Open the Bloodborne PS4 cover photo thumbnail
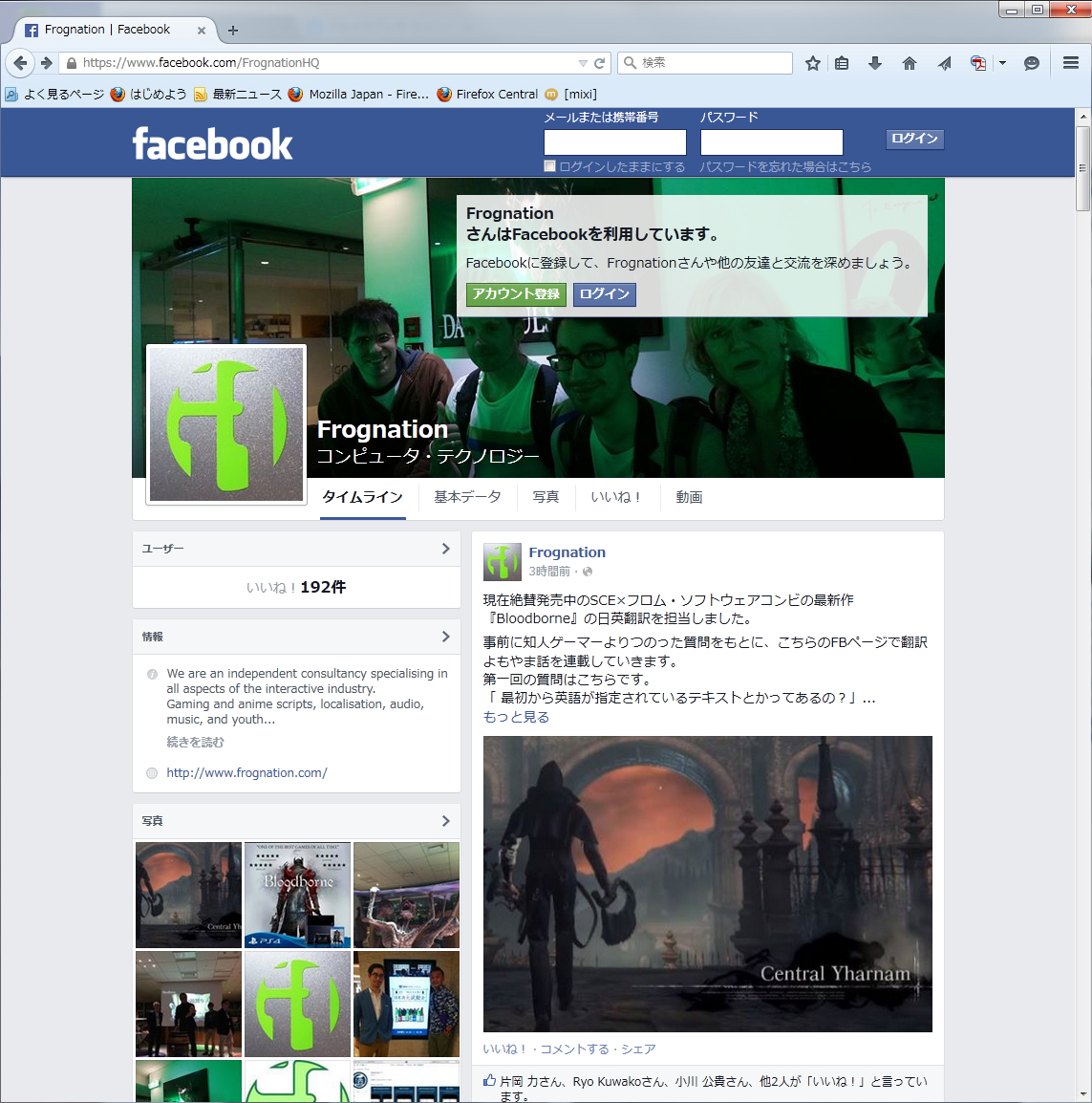Screen dimensions: 1092x1103 click(297, 895)
